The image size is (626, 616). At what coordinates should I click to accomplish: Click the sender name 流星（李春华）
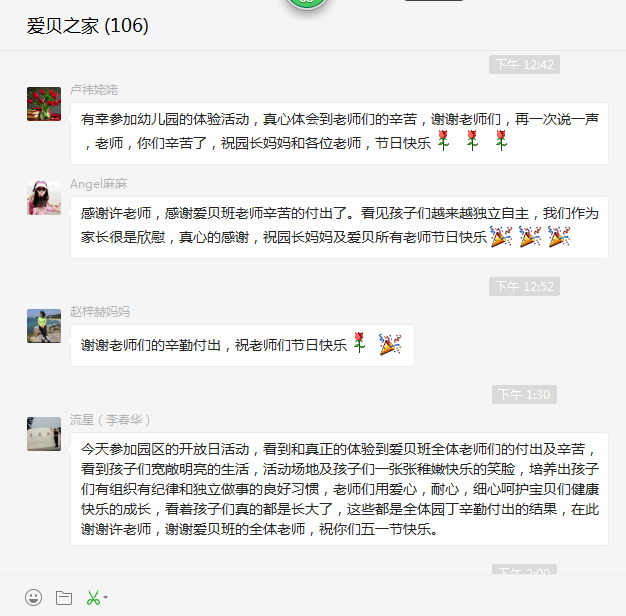pyautogui.click(x=110, y=420)
